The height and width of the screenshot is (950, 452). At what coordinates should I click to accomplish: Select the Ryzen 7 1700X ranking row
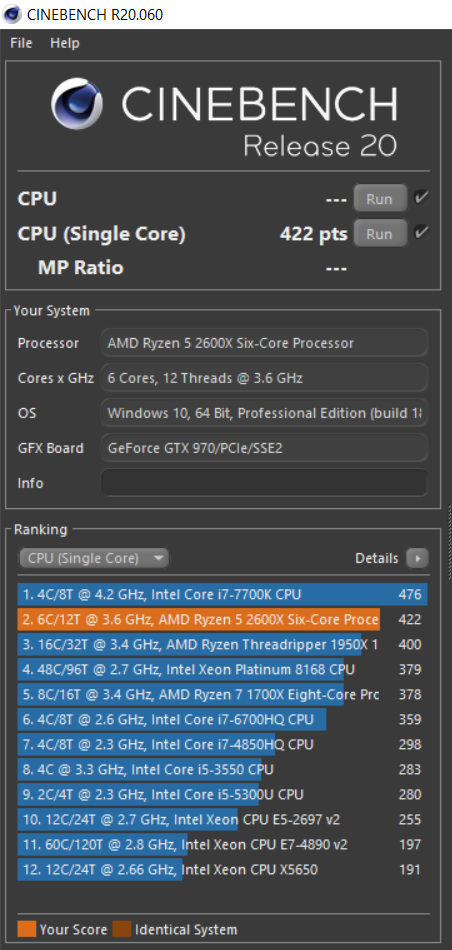222,694
